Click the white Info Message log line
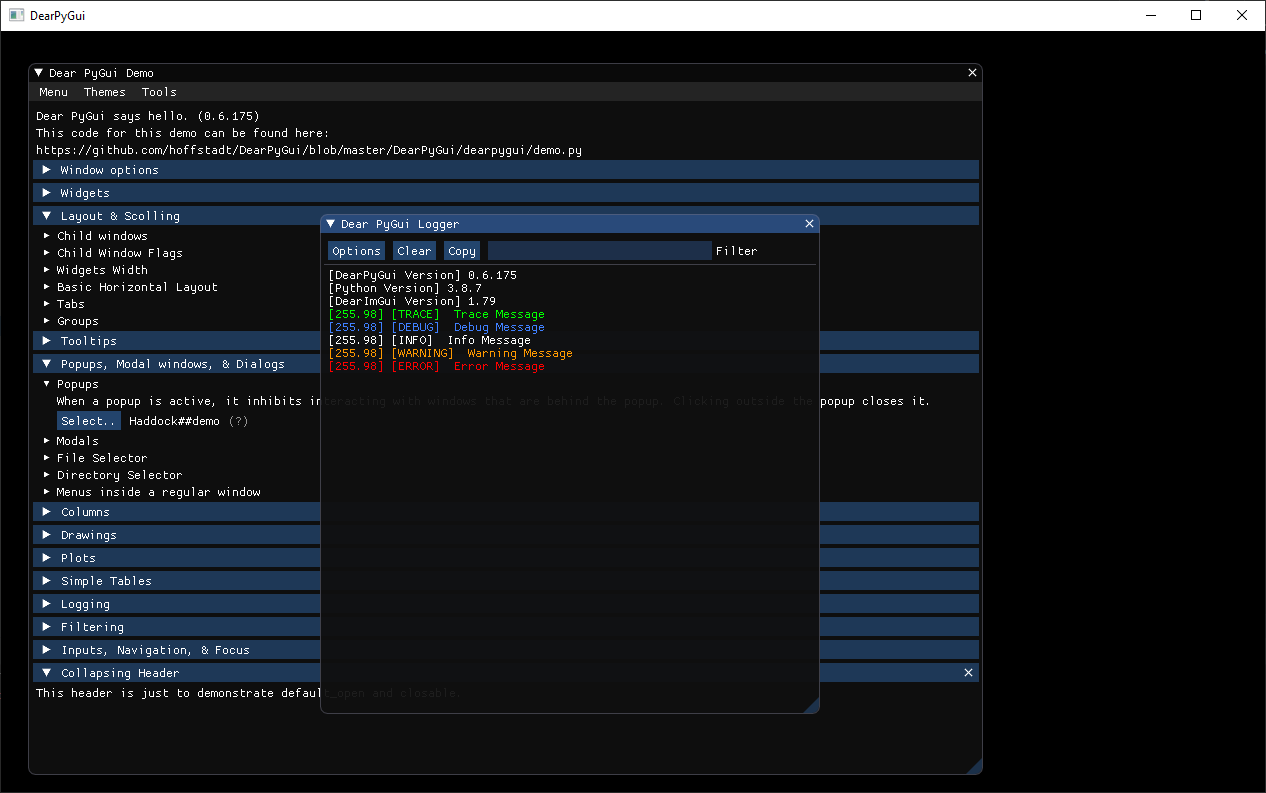This screenshot has width=1266, height=793. 430,340
